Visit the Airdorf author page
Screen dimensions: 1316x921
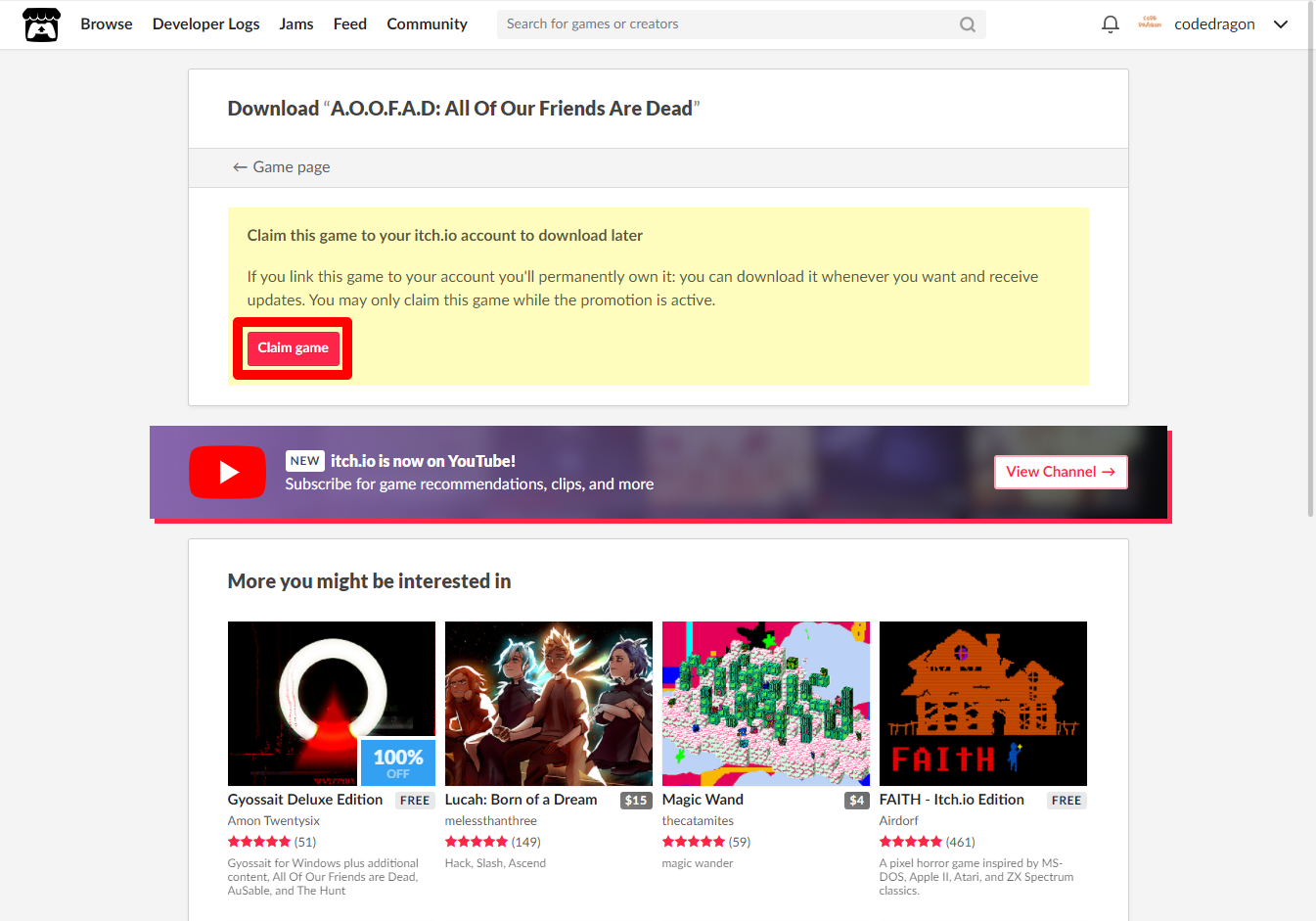[x=899, y=821]
